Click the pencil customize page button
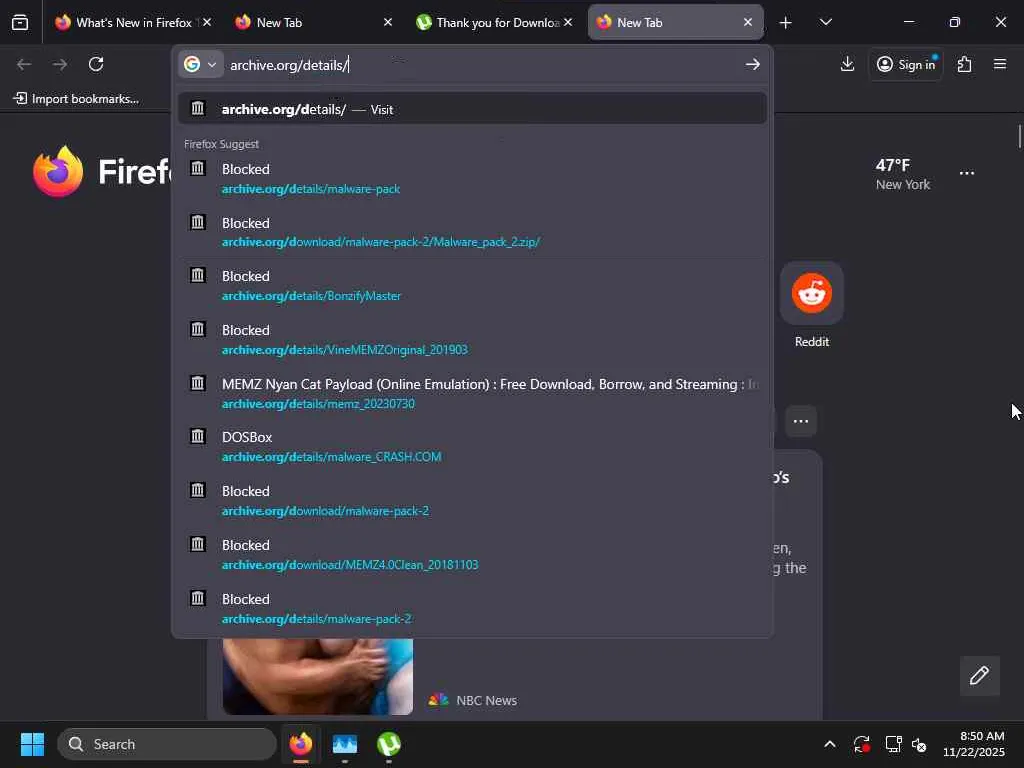1024x768 pixels. point(980,675)
